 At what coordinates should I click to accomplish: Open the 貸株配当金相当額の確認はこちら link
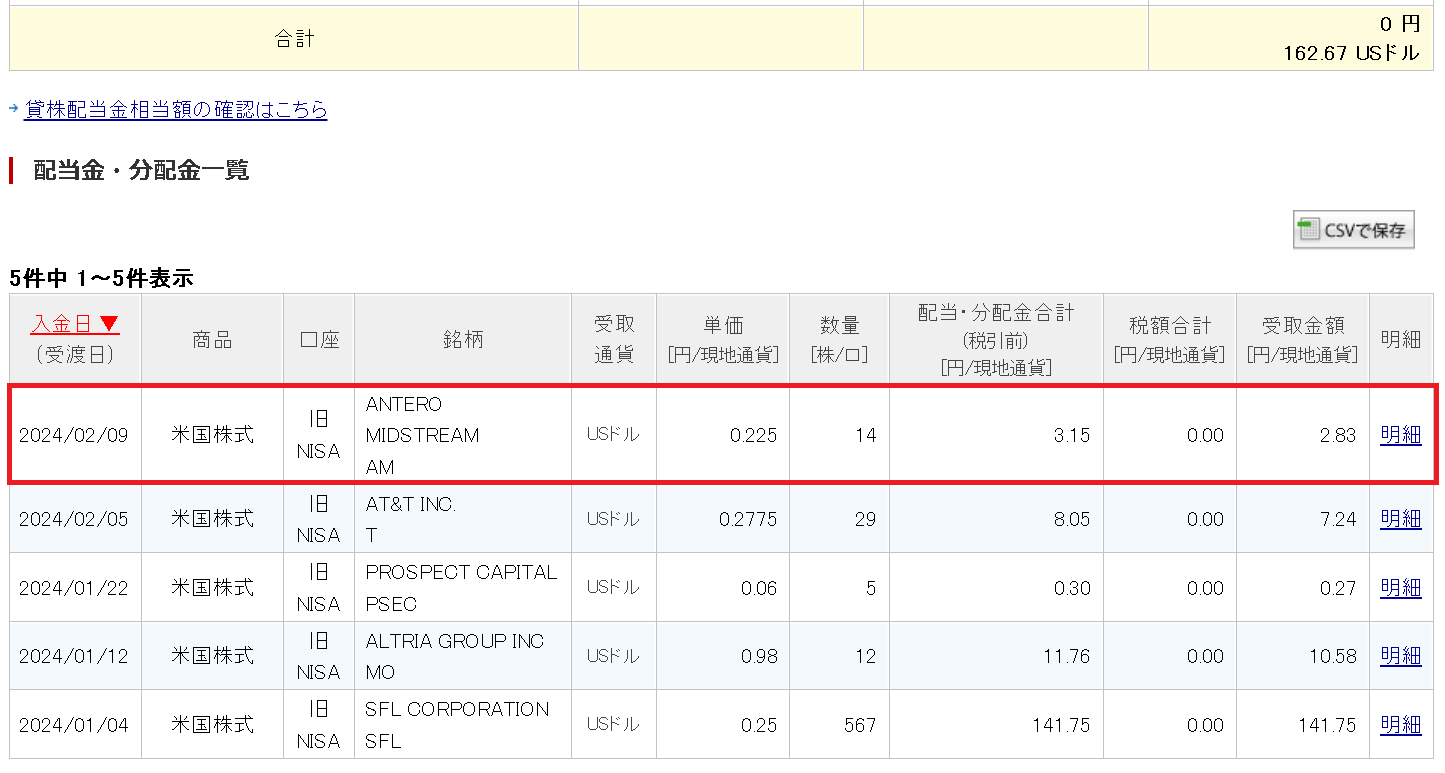(176, 110)
